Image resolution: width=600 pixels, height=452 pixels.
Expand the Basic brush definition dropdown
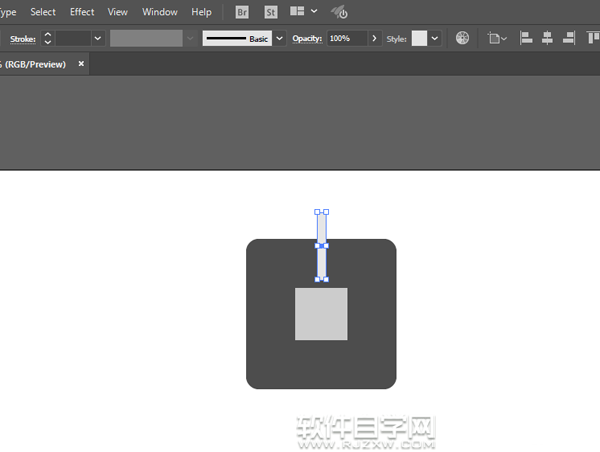click(279, 38)
